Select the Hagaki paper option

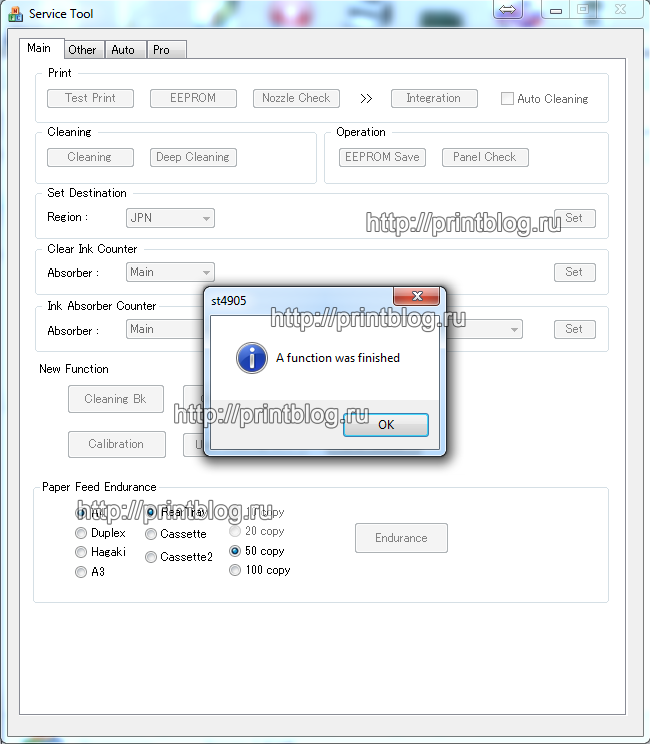(x=81, y=552)
